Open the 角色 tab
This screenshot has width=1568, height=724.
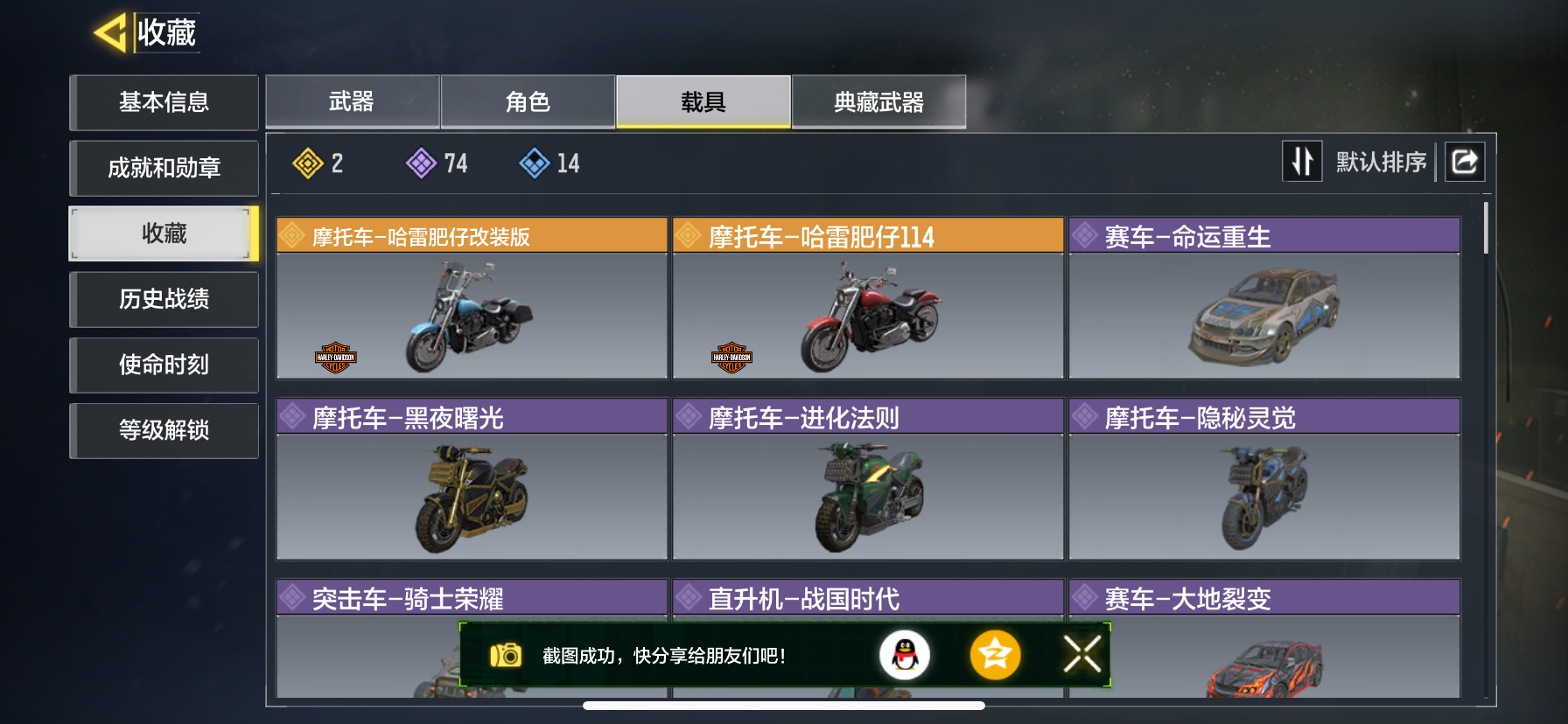click(528, 102)
